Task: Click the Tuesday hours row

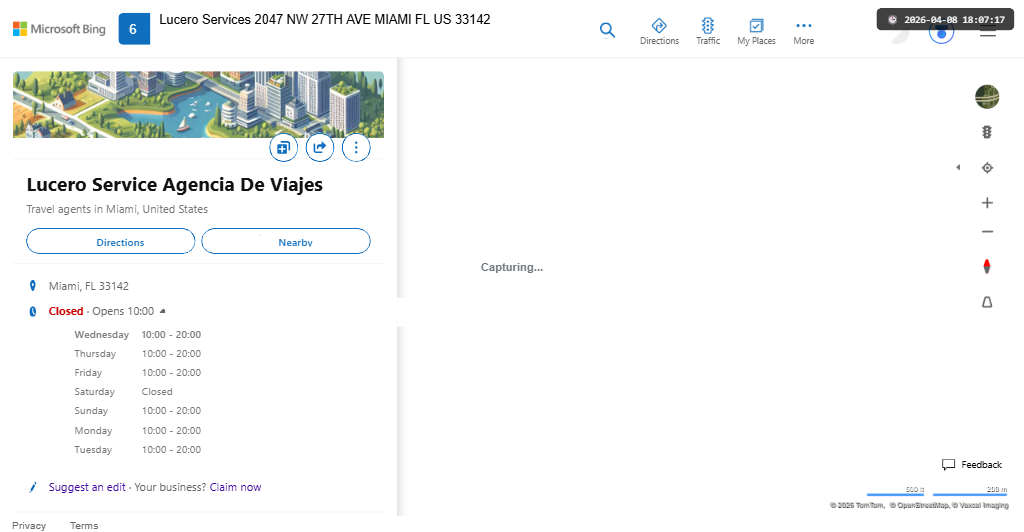Action: click(137, 449)
